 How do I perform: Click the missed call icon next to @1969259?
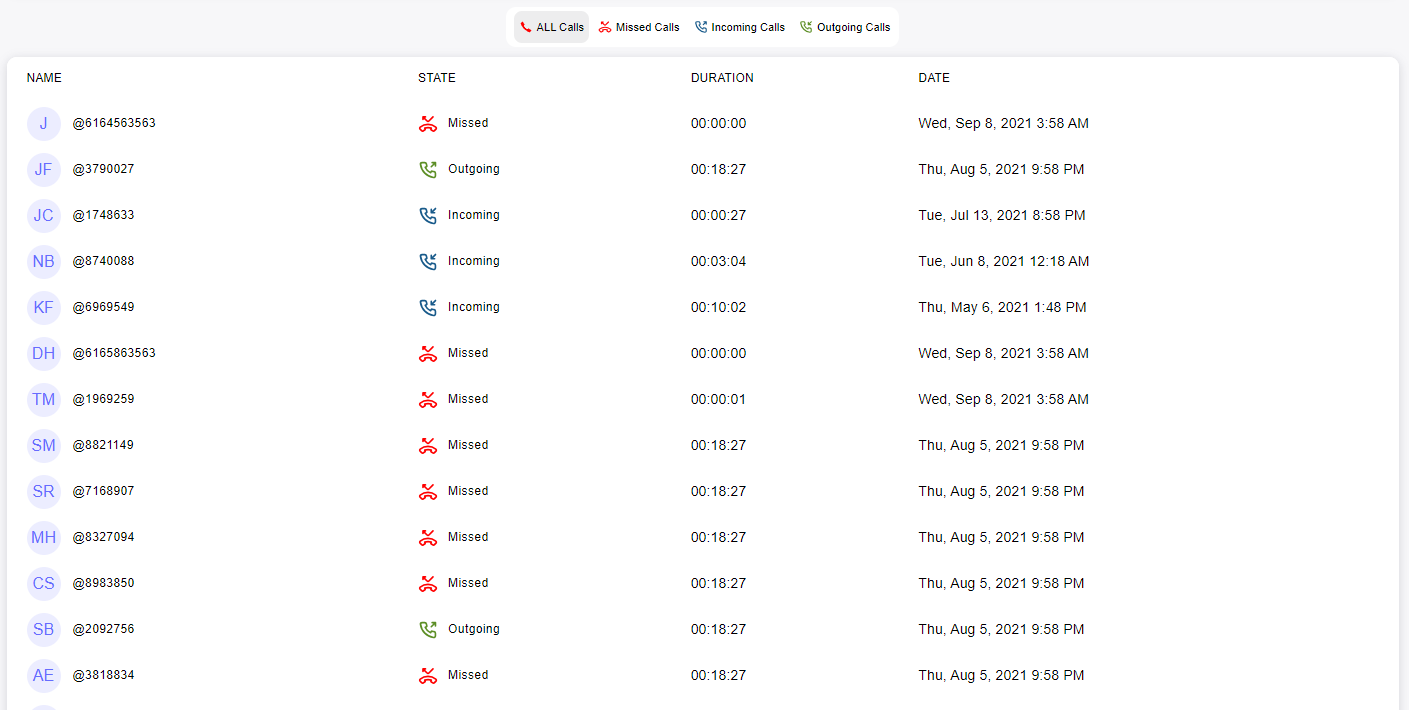pos(428,398)
